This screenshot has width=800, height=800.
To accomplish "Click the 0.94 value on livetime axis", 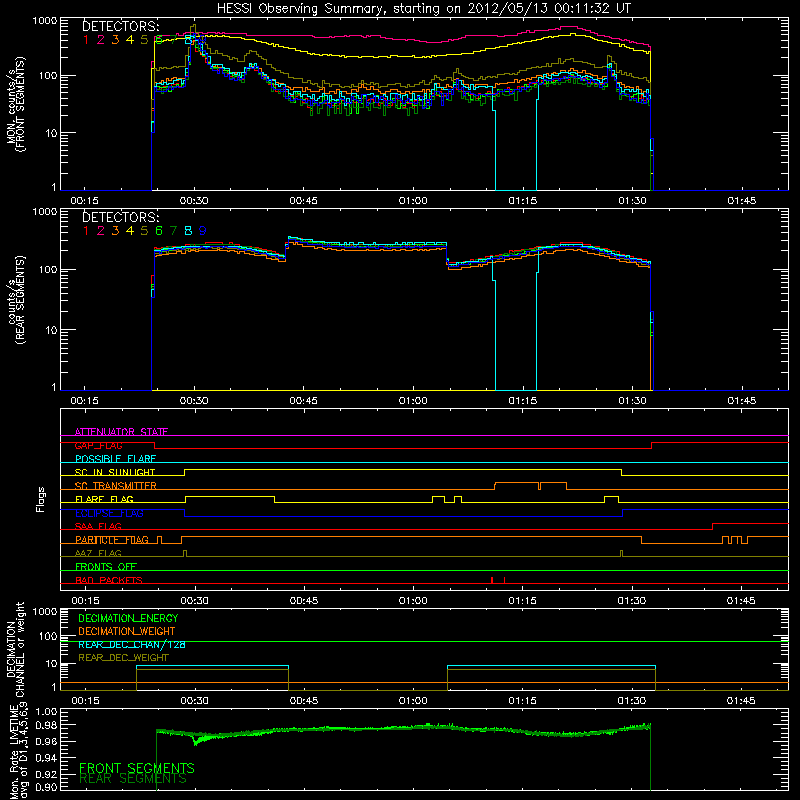I will (x=46, y=757).
